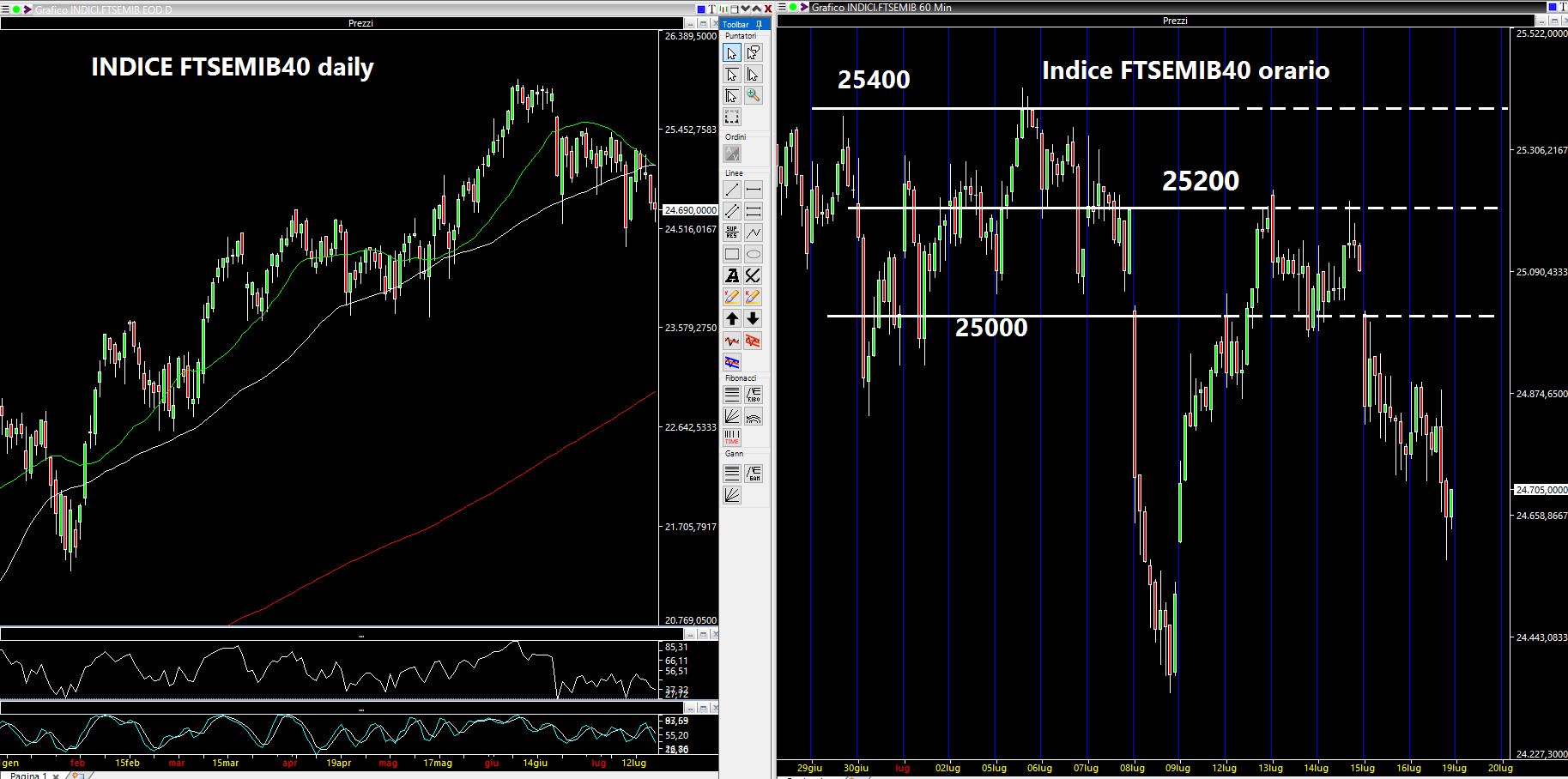Screen dimensions: 1568x779
Task: Select the SUP/RES support-resistance tool
Action: coord(732,232)
